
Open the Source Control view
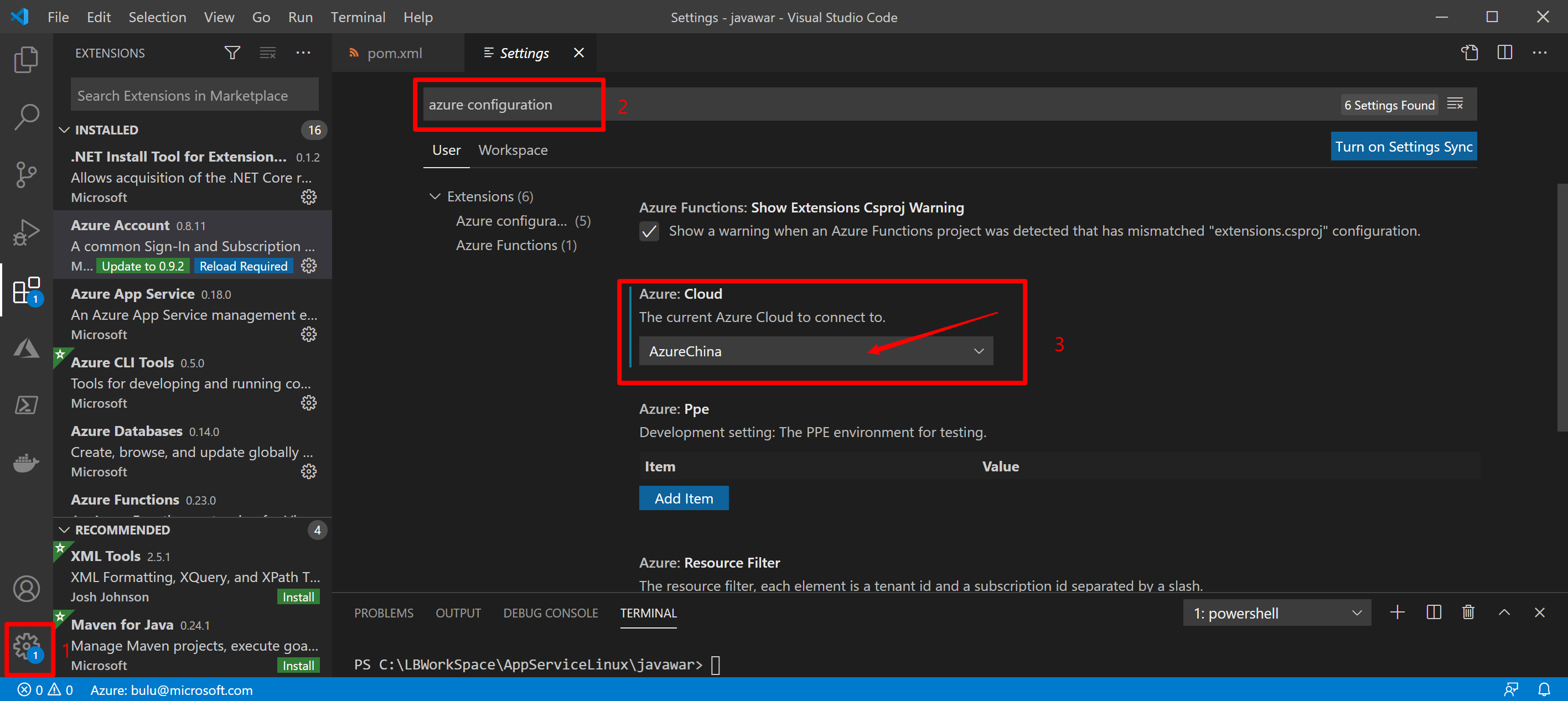[x=25, y=175]
